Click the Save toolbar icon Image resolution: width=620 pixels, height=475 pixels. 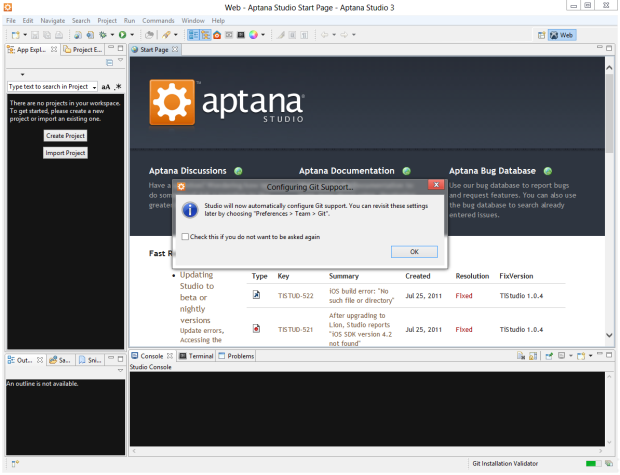(35, 35)
